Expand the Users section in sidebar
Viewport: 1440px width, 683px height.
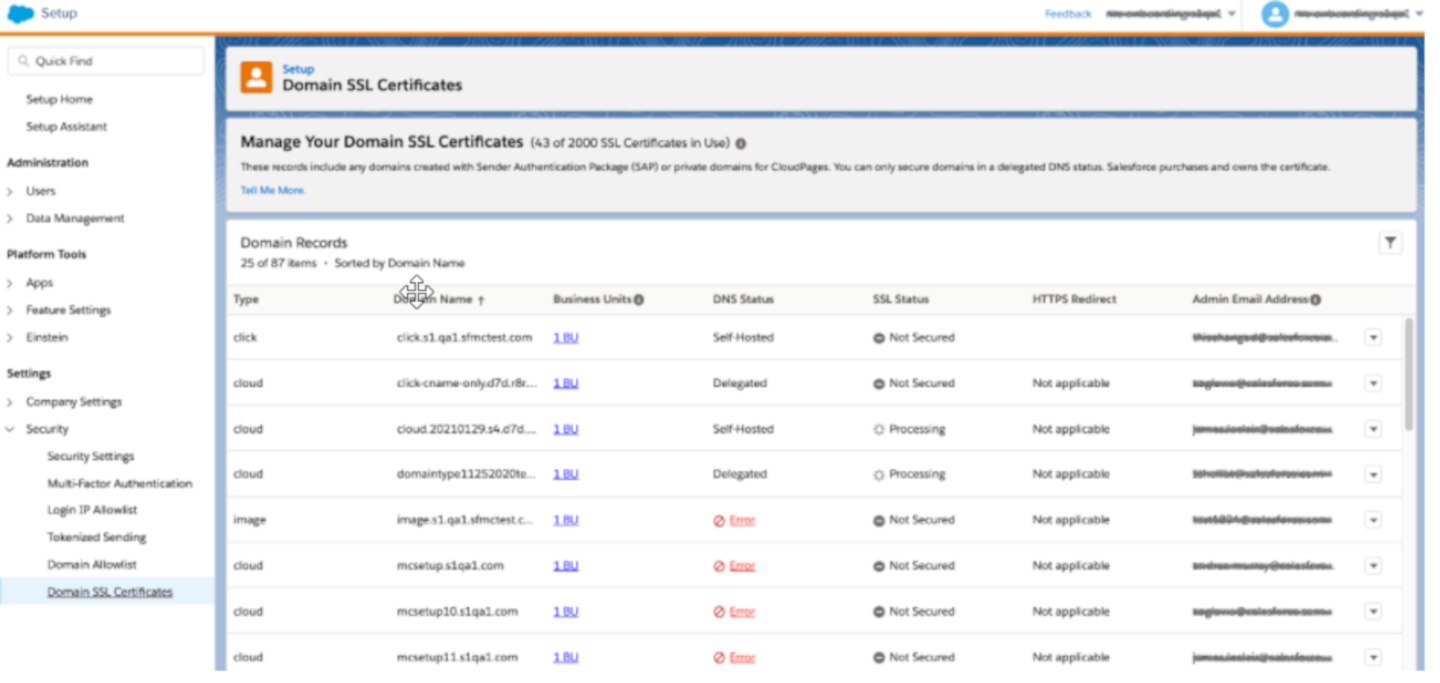click(x=10, y=191)
